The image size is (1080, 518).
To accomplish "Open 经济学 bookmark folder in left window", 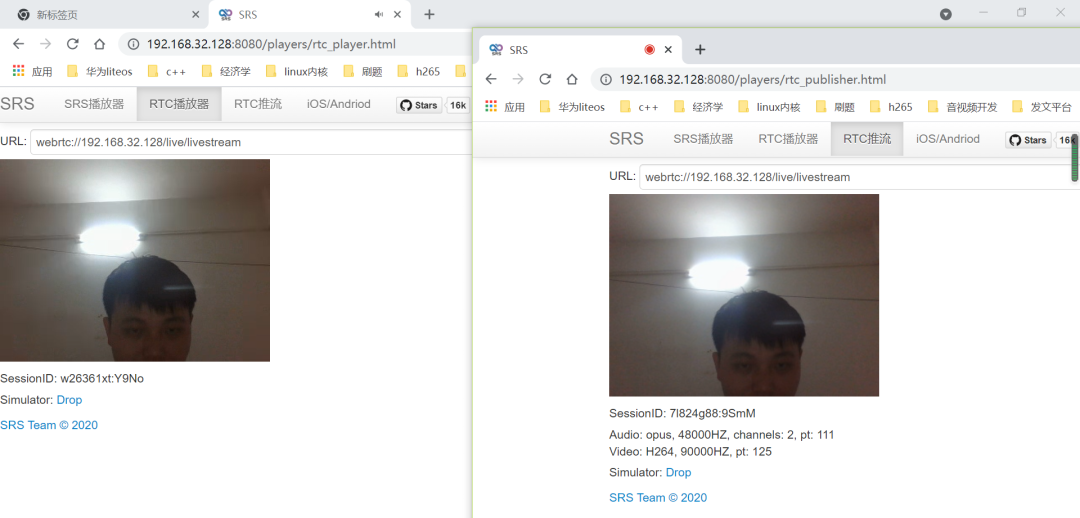I will point(227,71).
